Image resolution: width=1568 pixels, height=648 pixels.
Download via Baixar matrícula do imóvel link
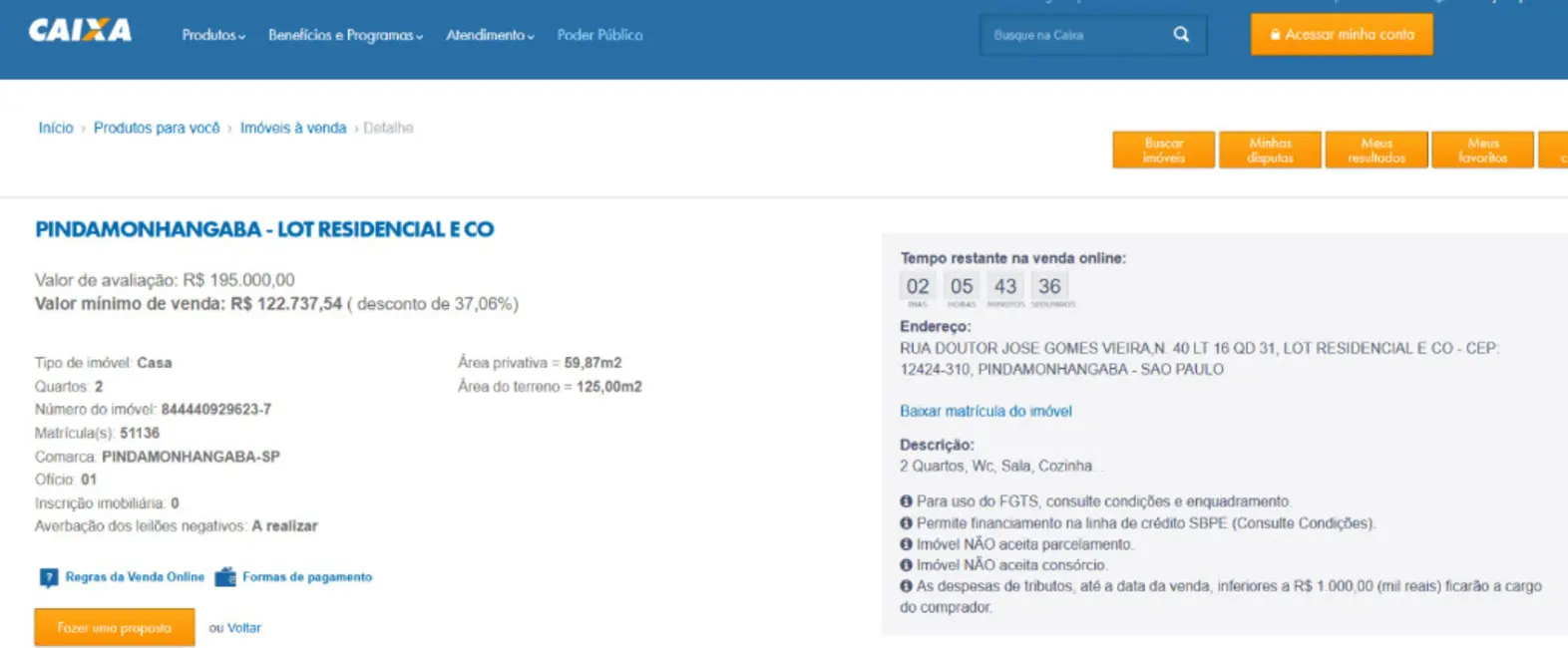click(985, 411)
